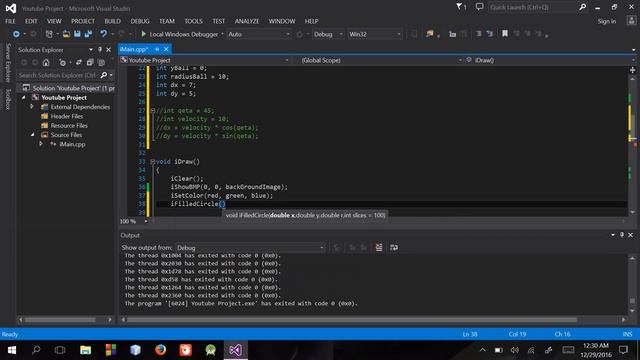Click the comment-out selected lines icon
The height and width of the screenshot is (360, 640).
click(478, 34)
